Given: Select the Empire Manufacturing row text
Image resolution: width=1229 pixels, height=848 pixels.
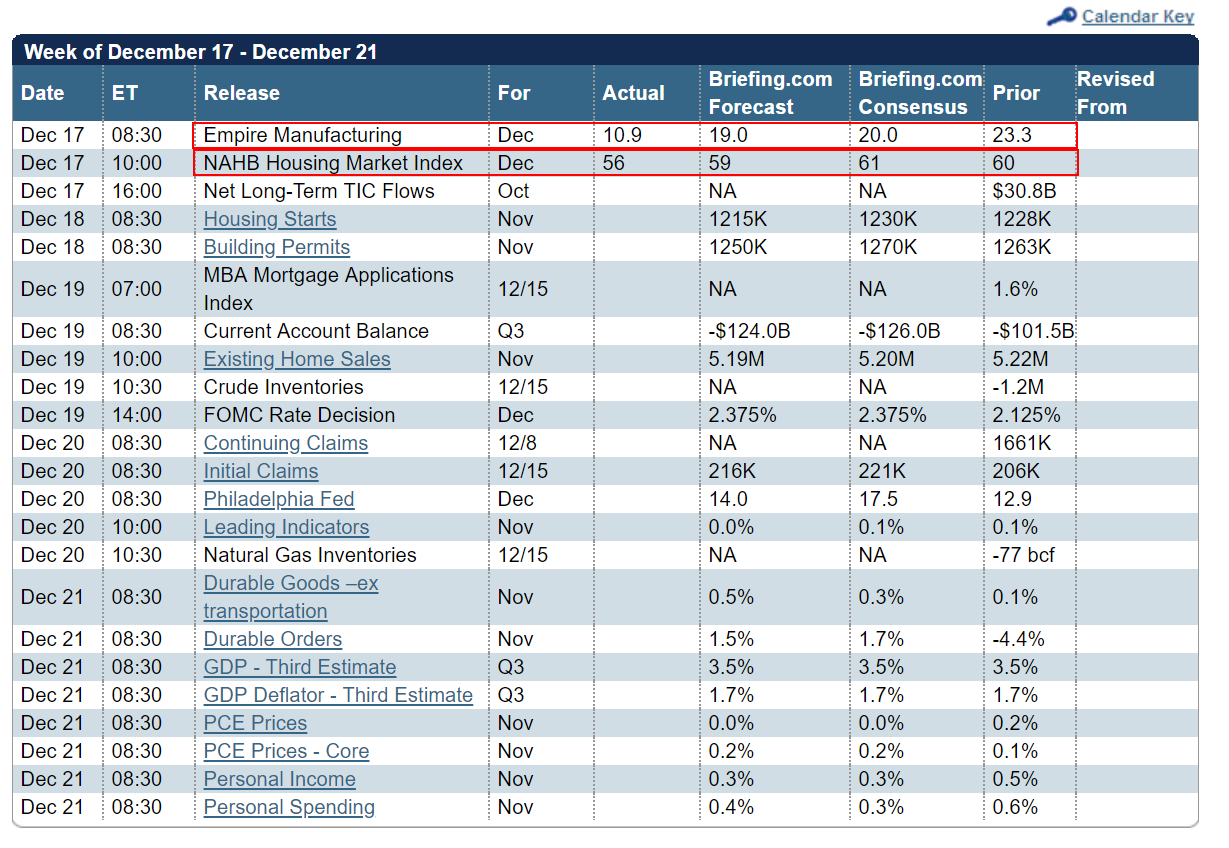Looking at the screenshot, I should coord(303,135).
